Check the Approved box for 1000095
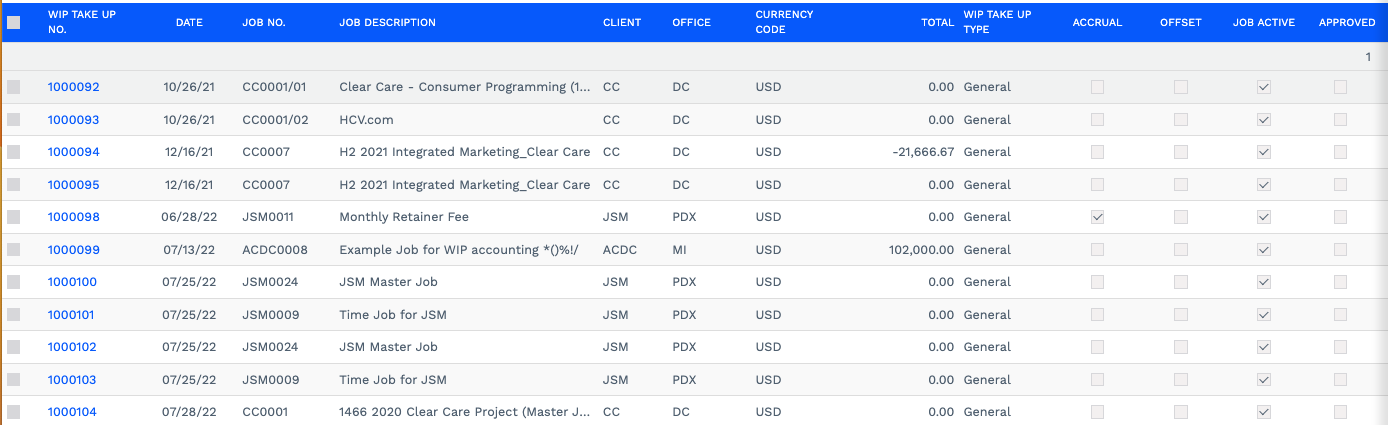 [x=1340, y=185]
